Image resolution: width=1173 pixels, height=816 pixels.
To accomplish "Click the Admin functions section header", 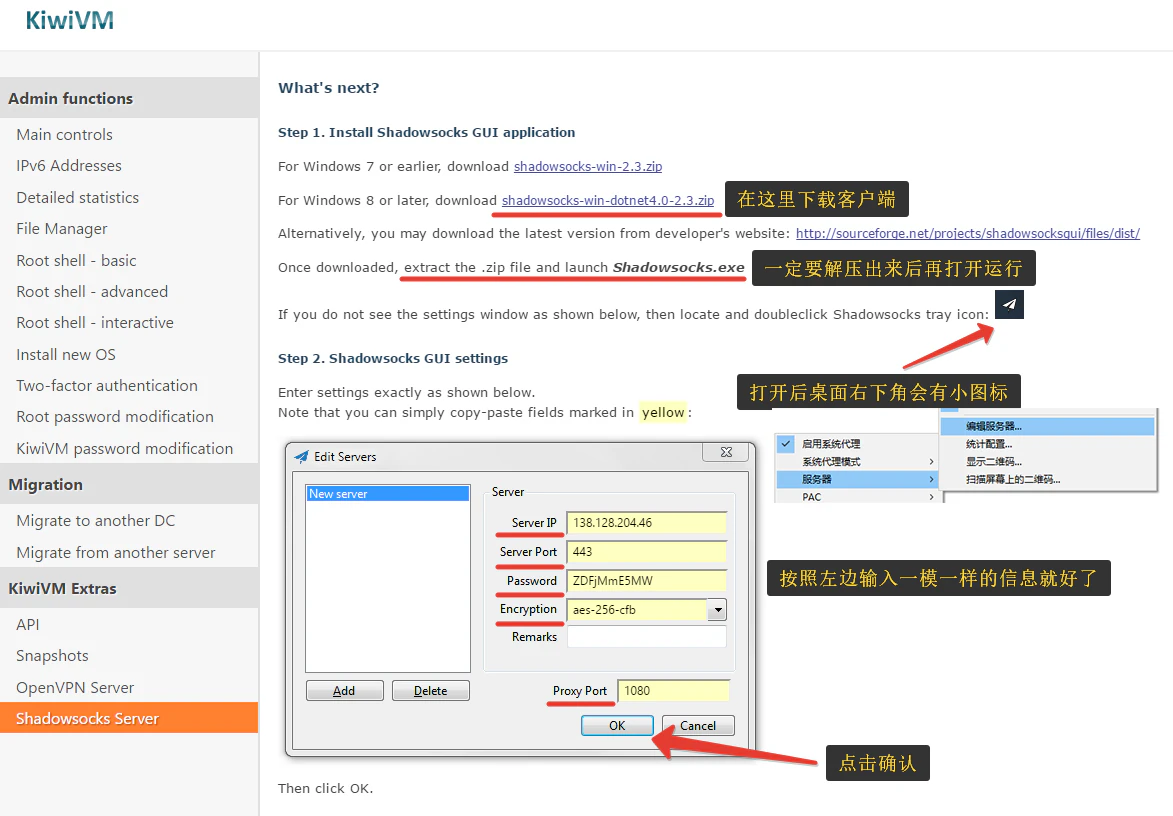I will pos(129,98).
